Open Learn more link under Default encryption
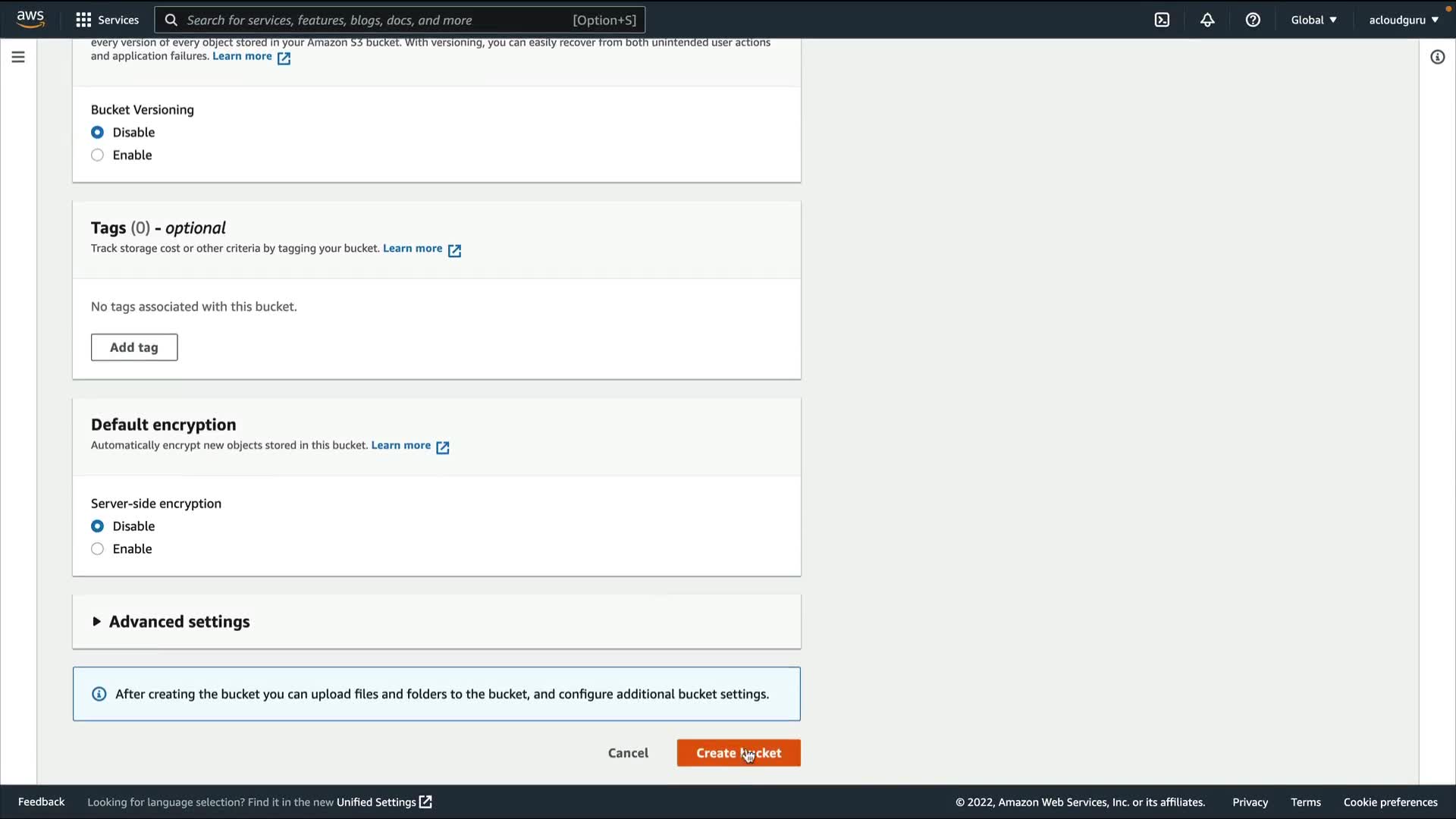This screenshot has height=819, width=1456. 401,445
